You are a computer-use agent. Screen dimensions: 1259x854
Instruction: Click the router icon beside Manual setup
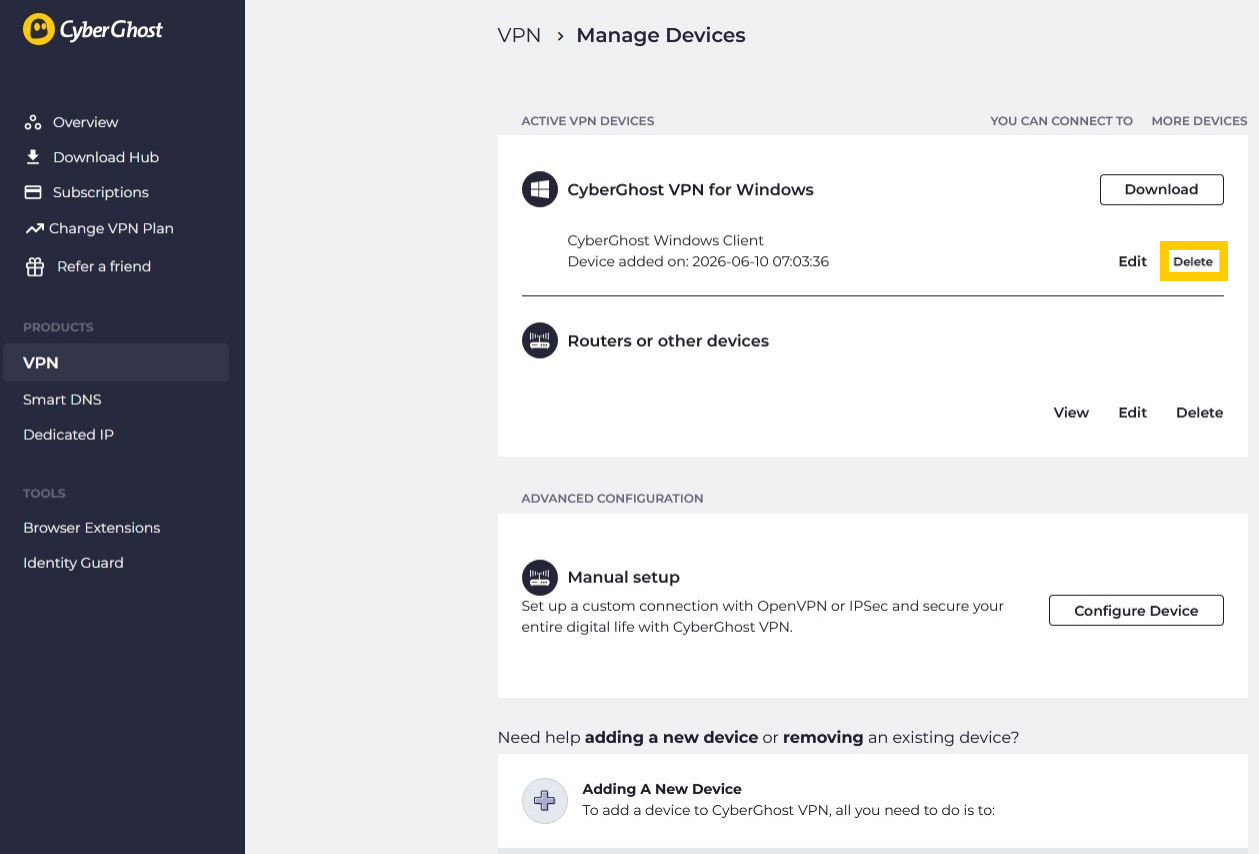pyautogui.click(x=540, y=577)
